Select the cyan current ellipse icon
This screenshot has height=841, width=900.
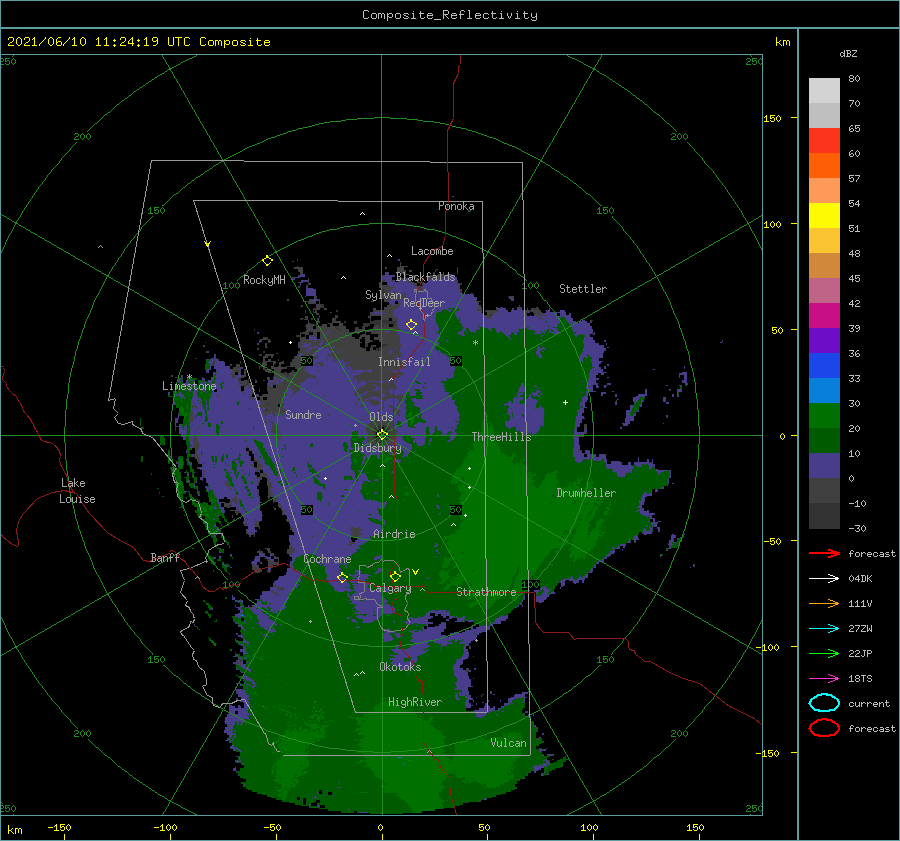(824, 703)
